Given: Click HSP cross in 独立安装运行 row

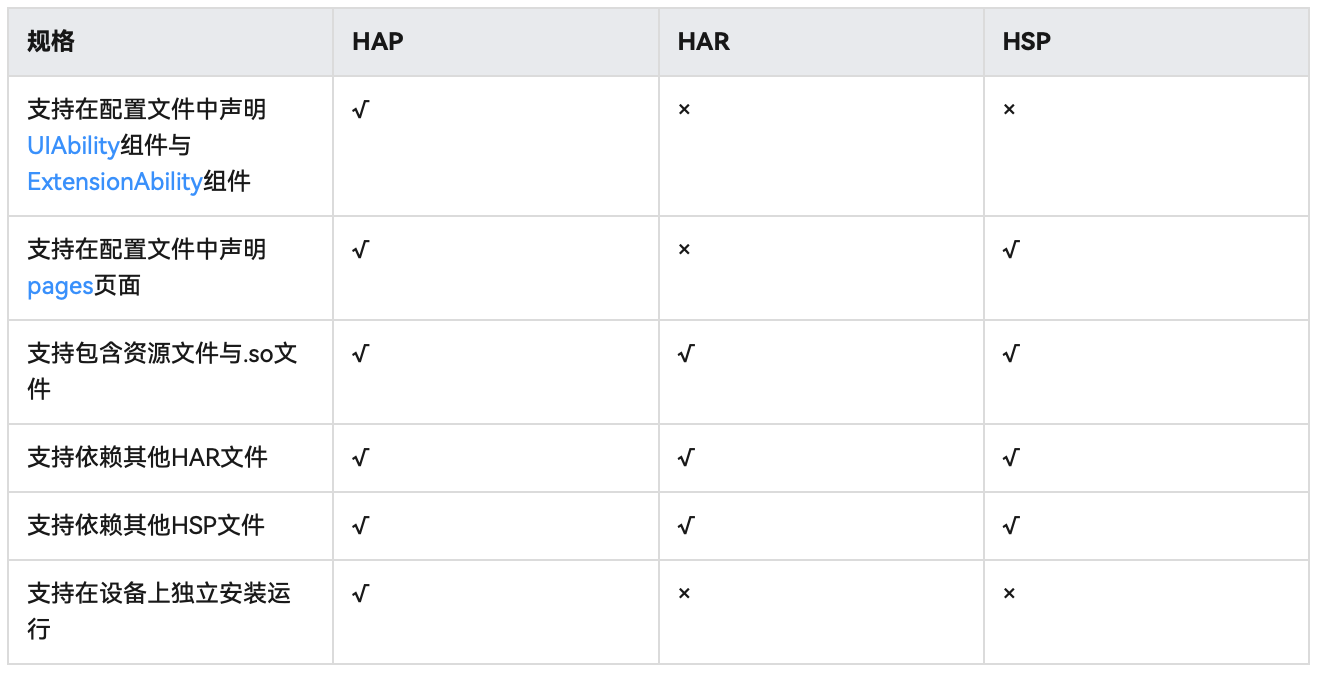Looking at the screenshot, I should pos(1010,593).
